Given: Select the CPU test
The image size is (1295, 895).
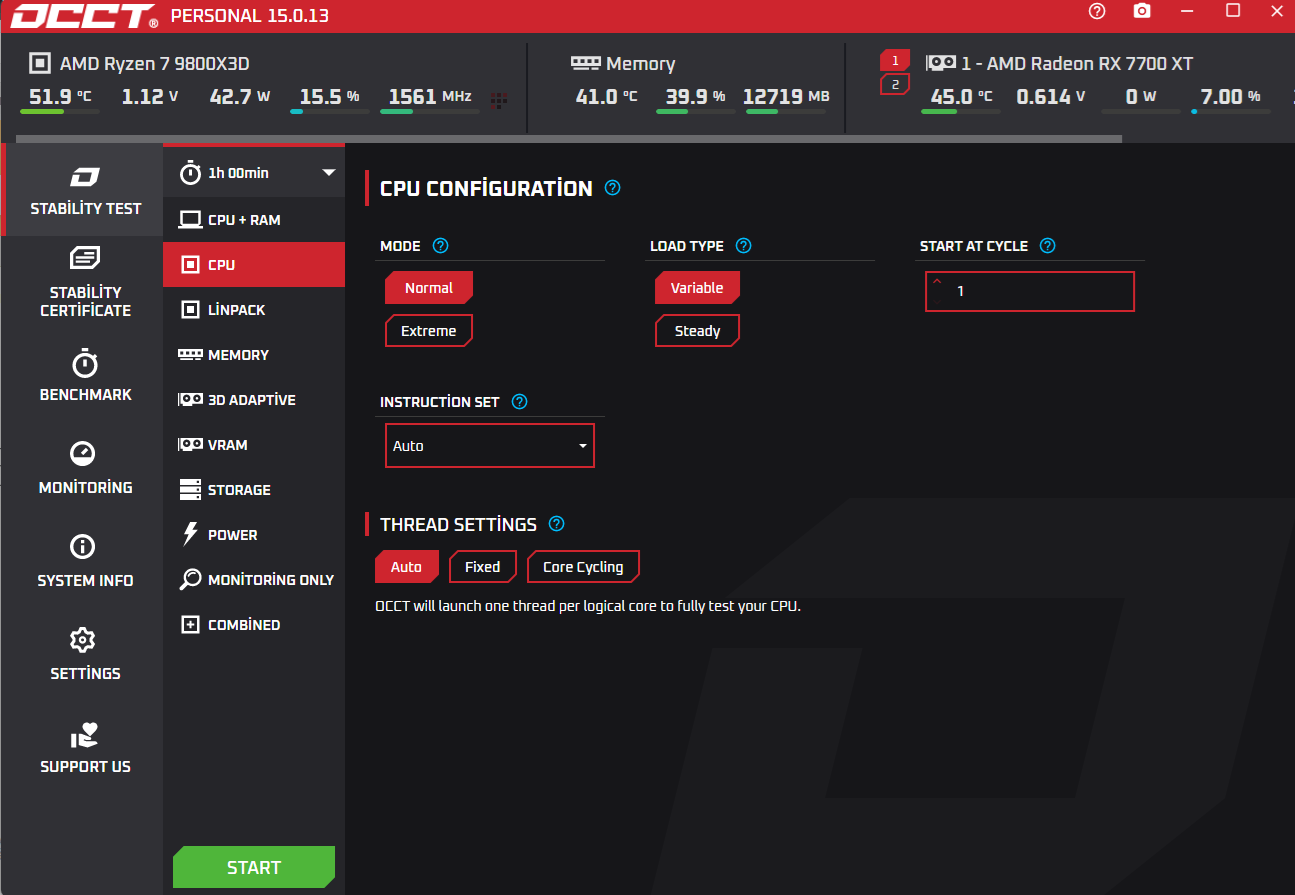Looking at the screenshot, I should click(254, 265).
